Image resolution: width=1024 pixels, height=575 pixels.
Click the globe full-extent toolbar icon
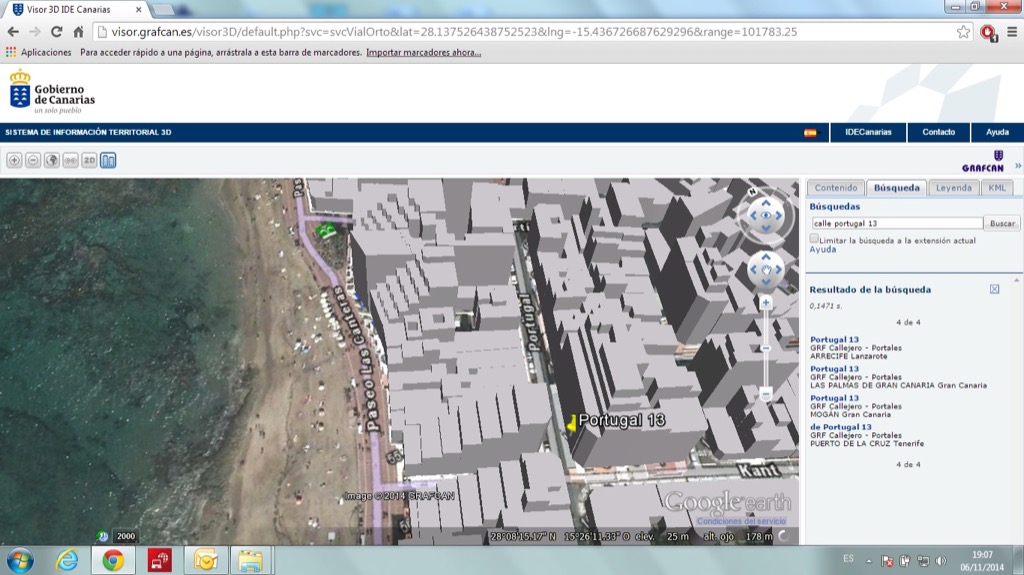click(x=52, y=160)
